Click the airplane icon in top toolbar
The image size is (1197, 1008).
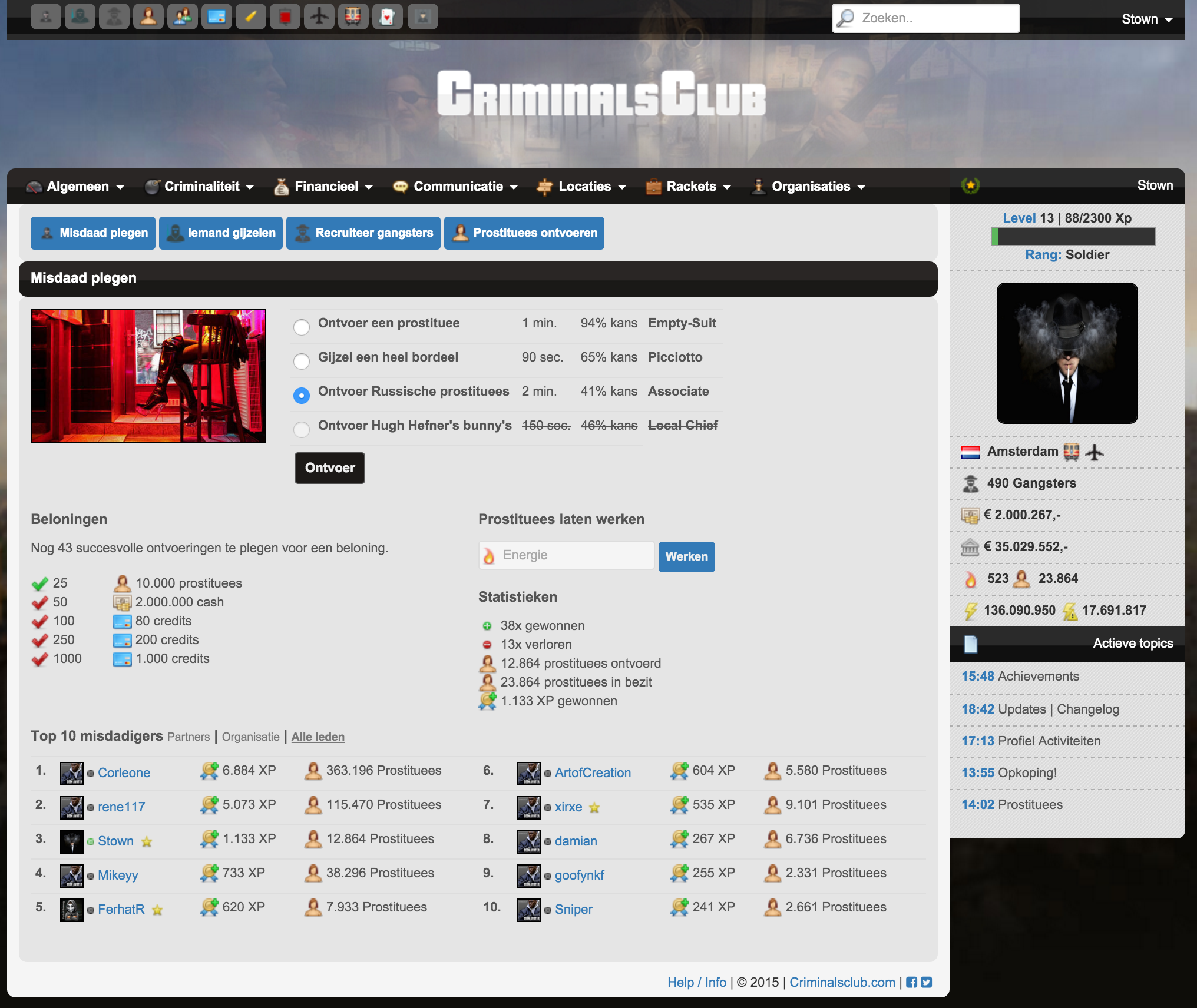pyautogui.click(x=319, y=17)
